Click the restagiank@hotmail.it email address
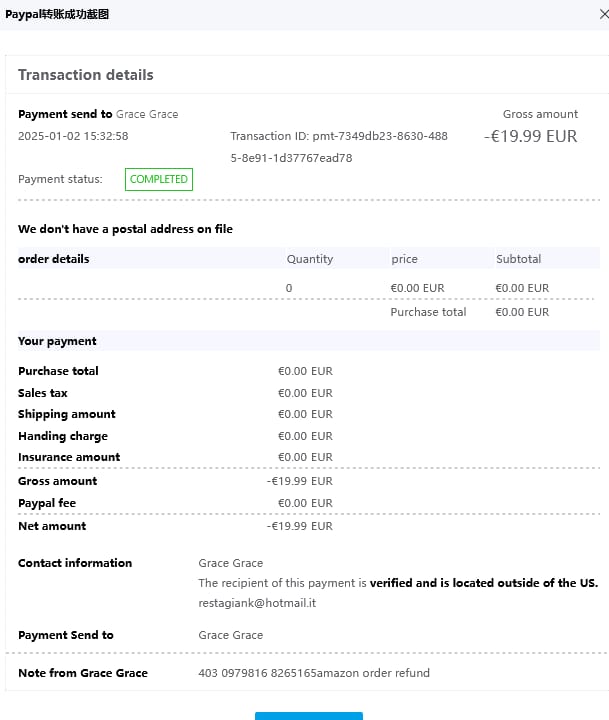Image resolution: width=609 pixels, height=720 pixels. pyautogui.click(x=257, y=603)
